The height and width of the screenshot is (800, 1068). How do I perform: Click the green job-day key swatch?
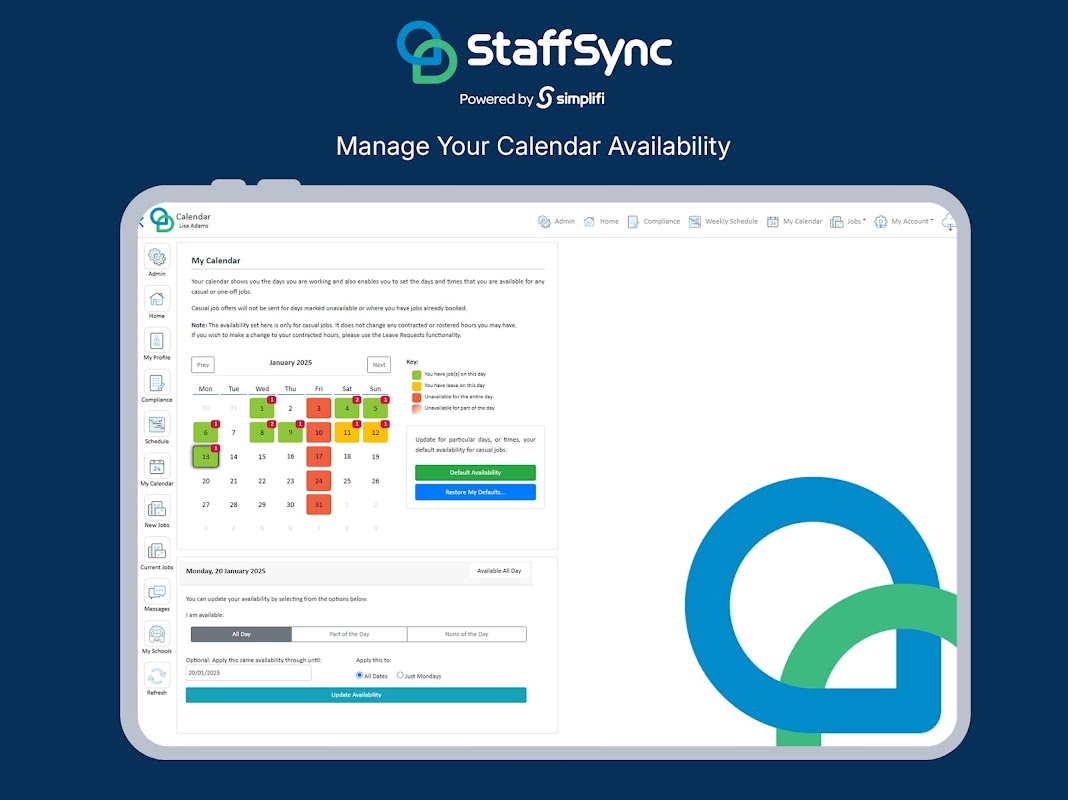point(416,374)
